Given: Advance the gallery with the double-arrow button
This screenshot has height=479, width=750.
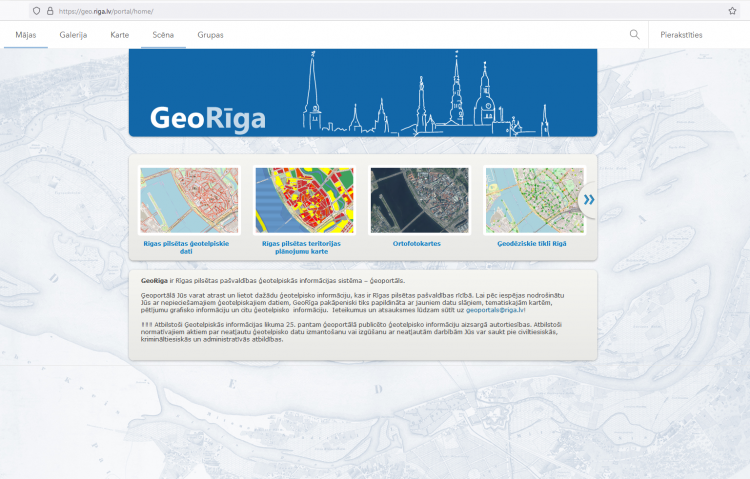Looking at the screenshot, I should (589, 200).
